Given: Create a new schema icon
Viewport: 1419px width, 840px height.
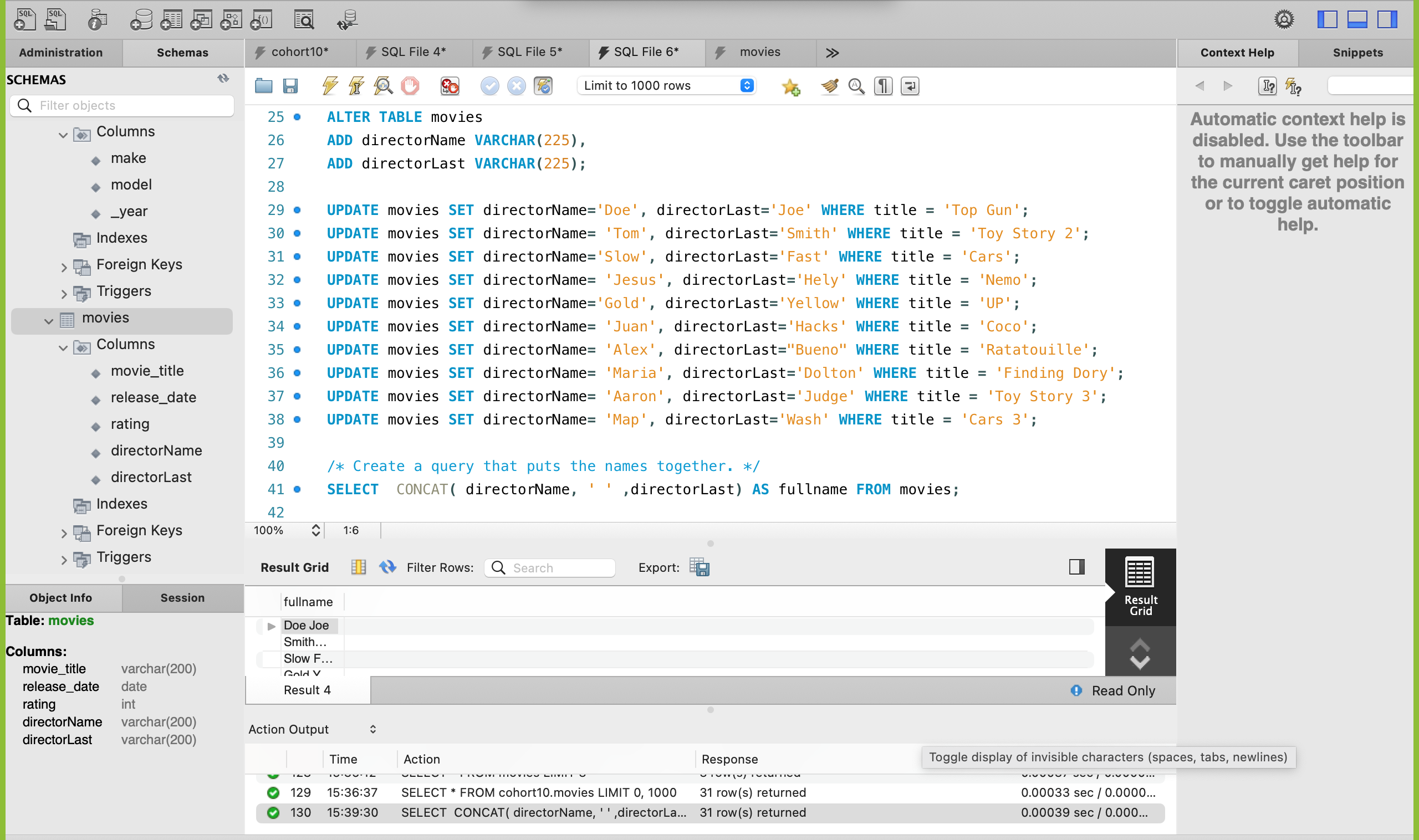Looking at the screenshot, I should [x=141, y=20].
